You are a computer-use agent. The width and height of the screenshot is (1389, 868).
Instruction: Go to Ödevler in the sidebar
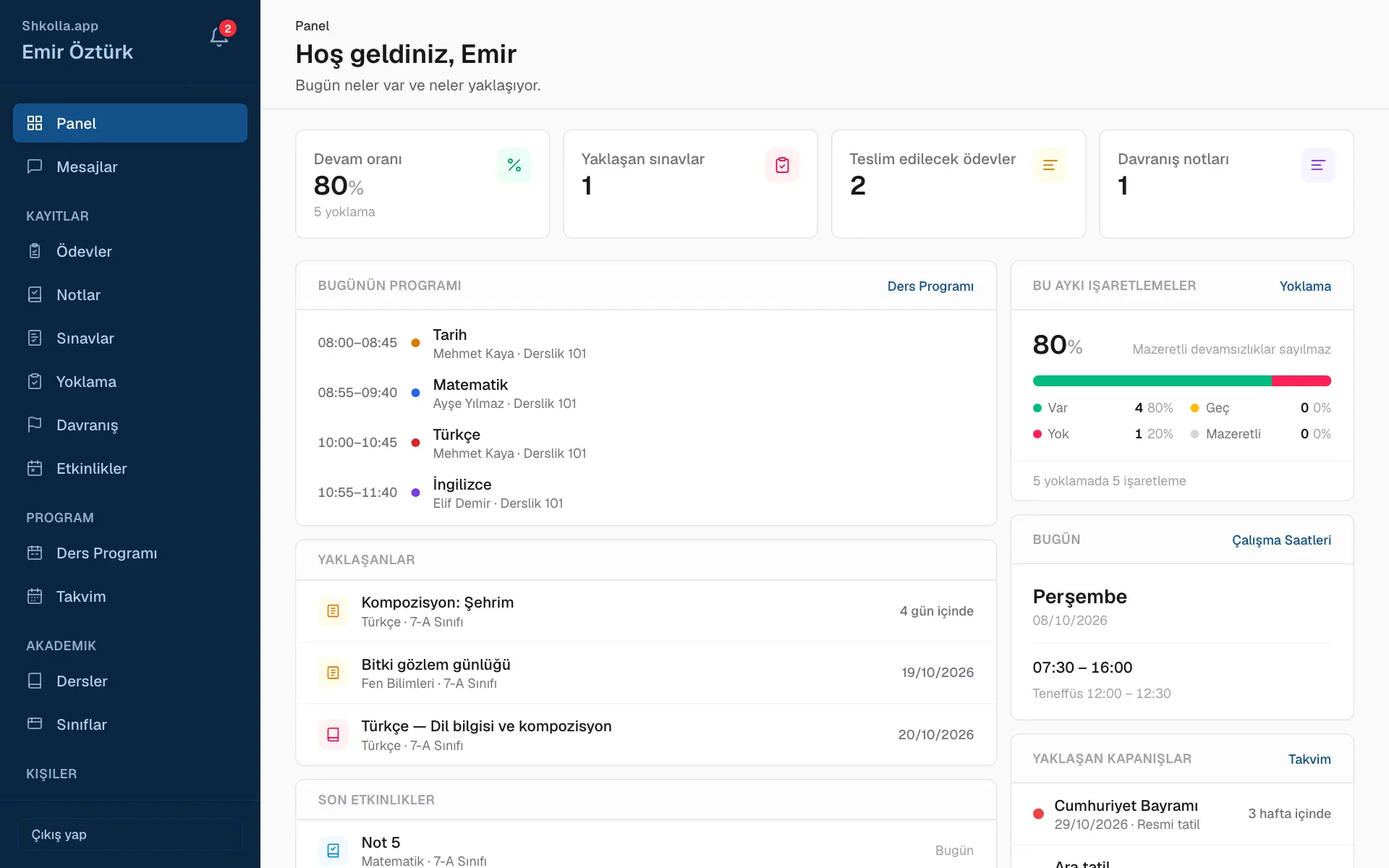130,251
